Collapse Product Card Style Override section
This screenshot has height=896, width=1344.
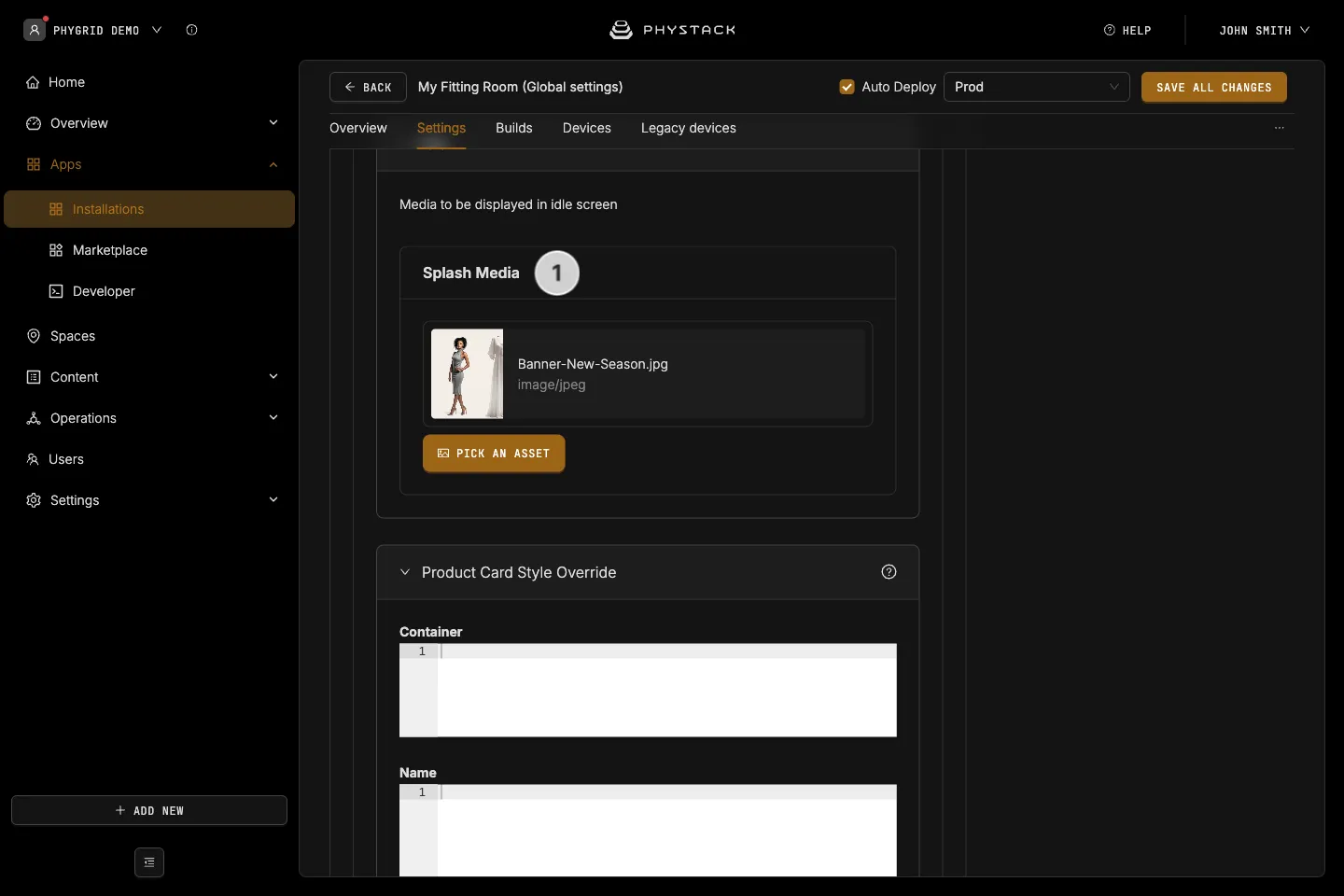coord(405,572)
